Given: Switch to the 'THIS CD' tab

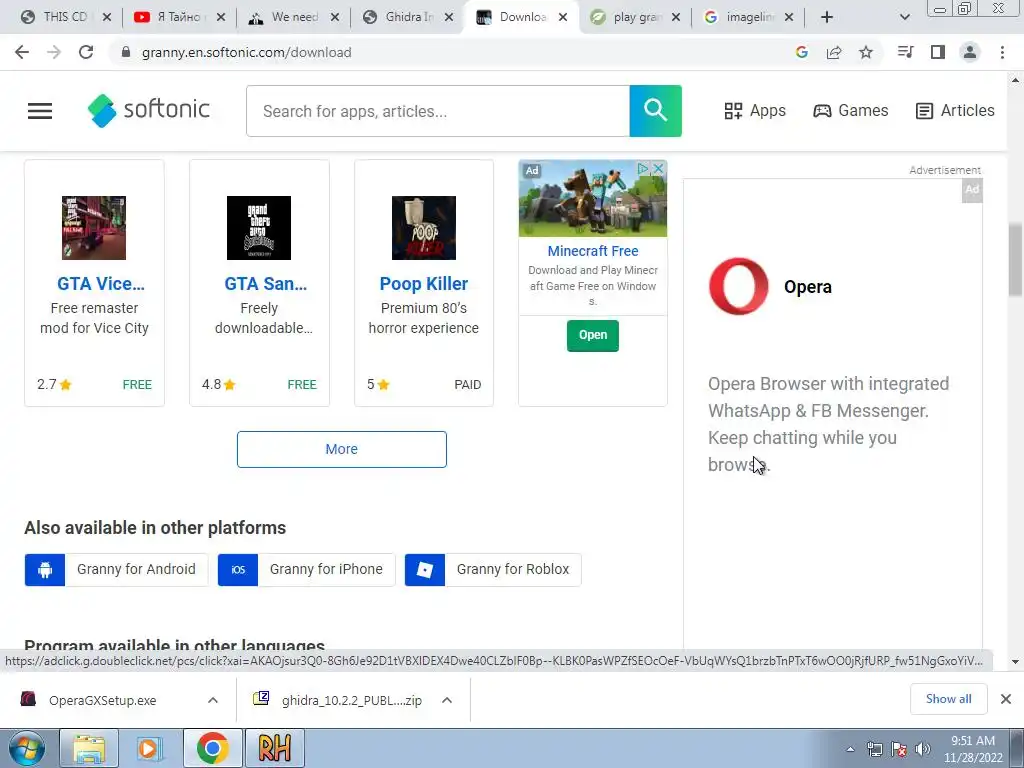Looking at the screenshot, I should (64, 17).
